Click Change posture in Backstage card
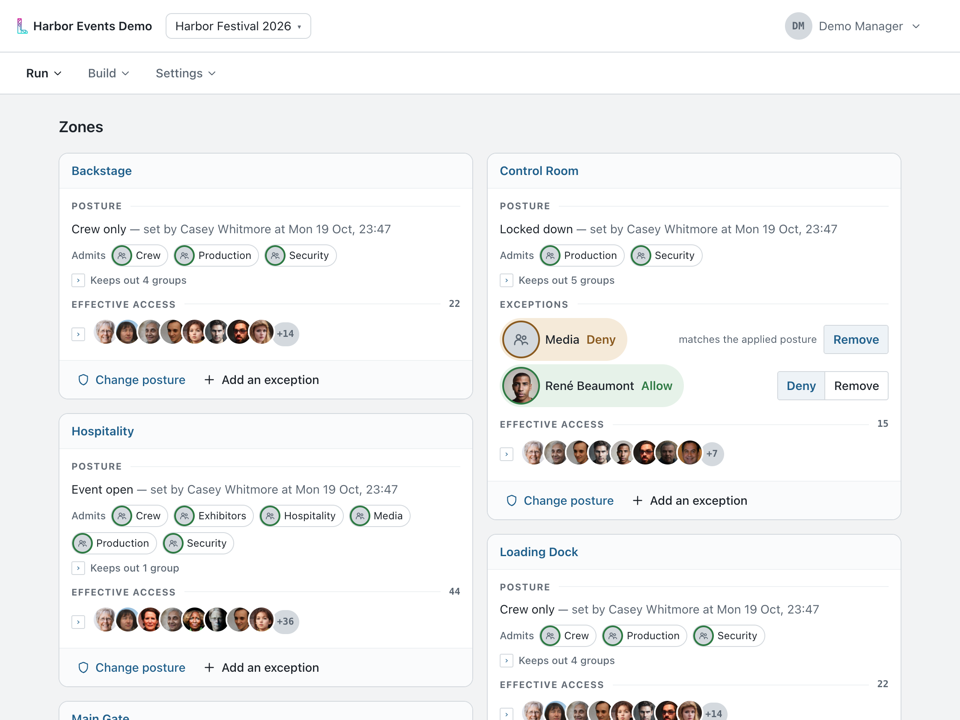This screenshot has height=720, width=960. point(132,380)
